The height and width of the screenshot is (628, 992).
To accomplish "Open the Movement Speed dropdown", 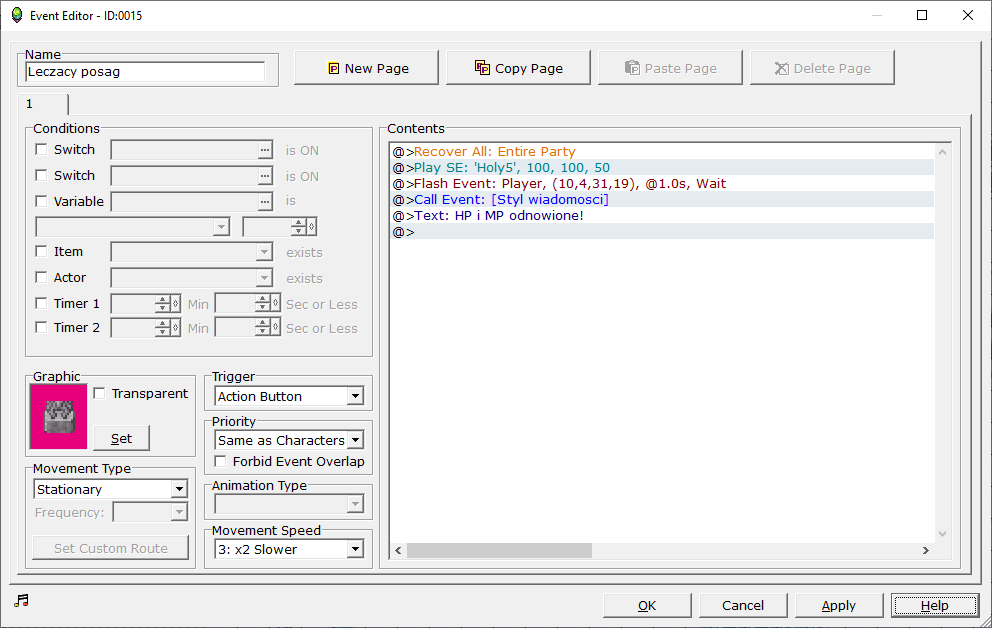I will click(x=289, y=550).
